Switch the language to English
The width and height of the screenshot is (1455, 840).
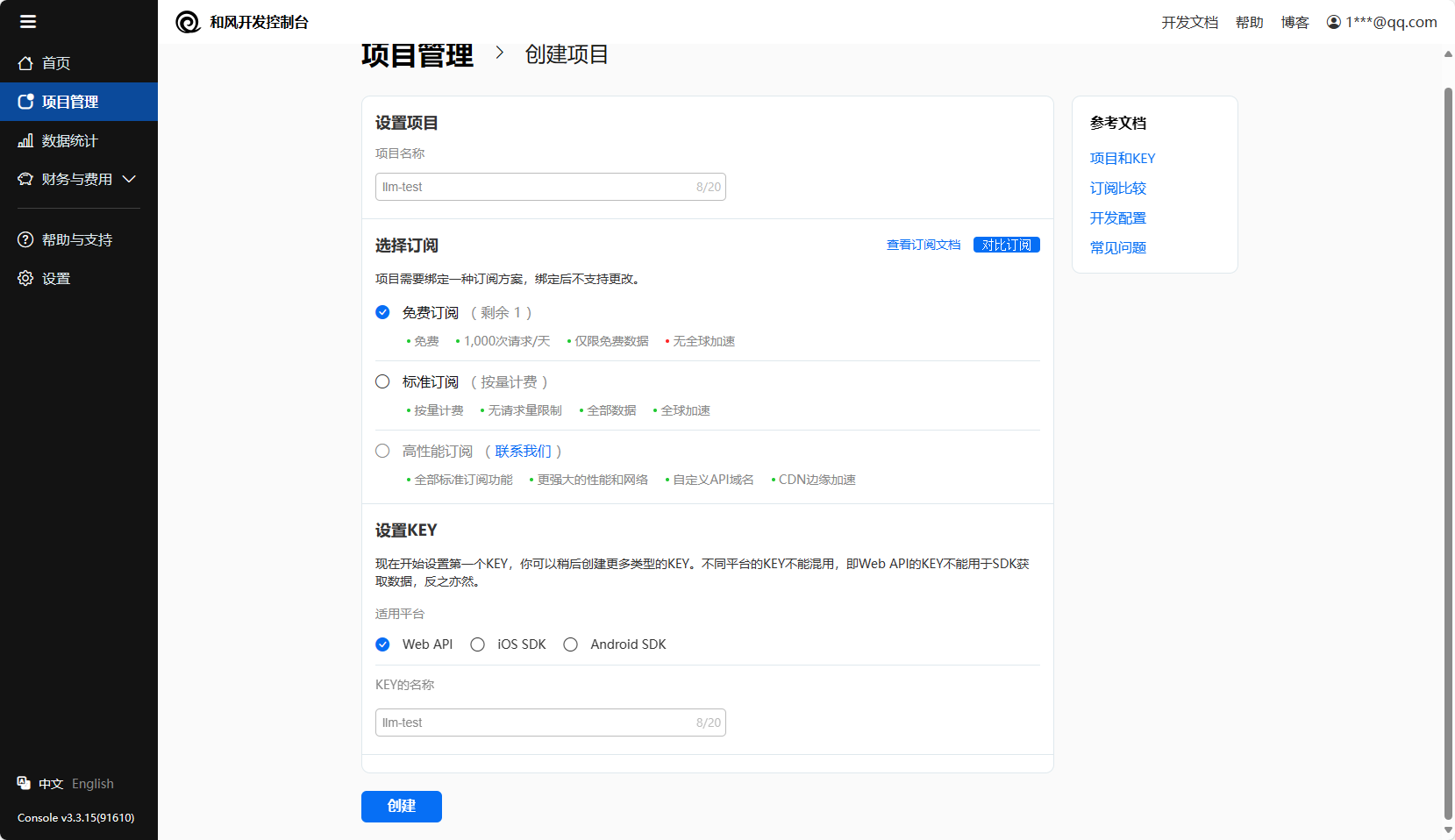pyautogui.click(x=93, y=784)
